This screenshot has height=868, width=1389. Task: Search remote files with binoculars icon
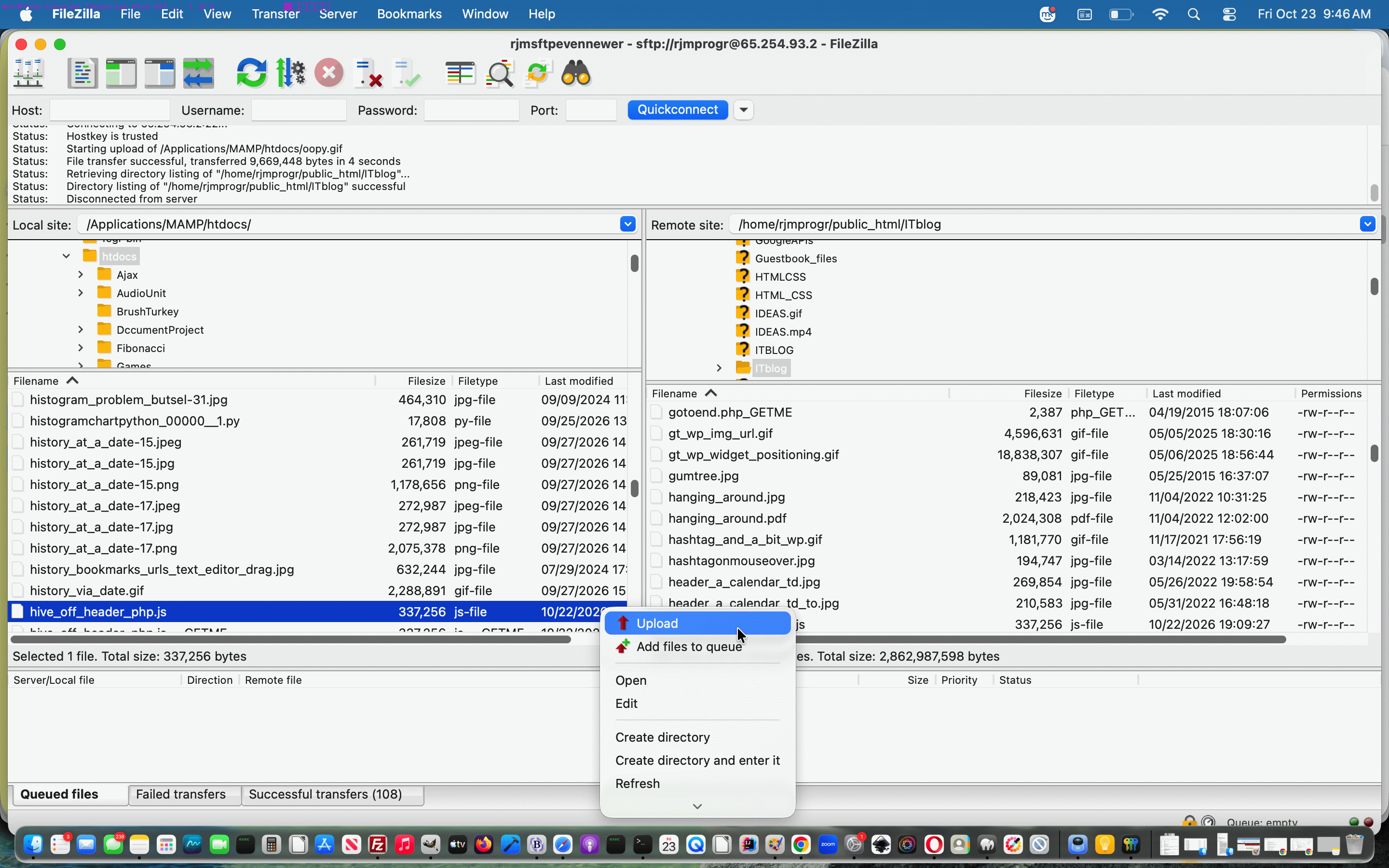pyautogui.click(x=576, y=73)
